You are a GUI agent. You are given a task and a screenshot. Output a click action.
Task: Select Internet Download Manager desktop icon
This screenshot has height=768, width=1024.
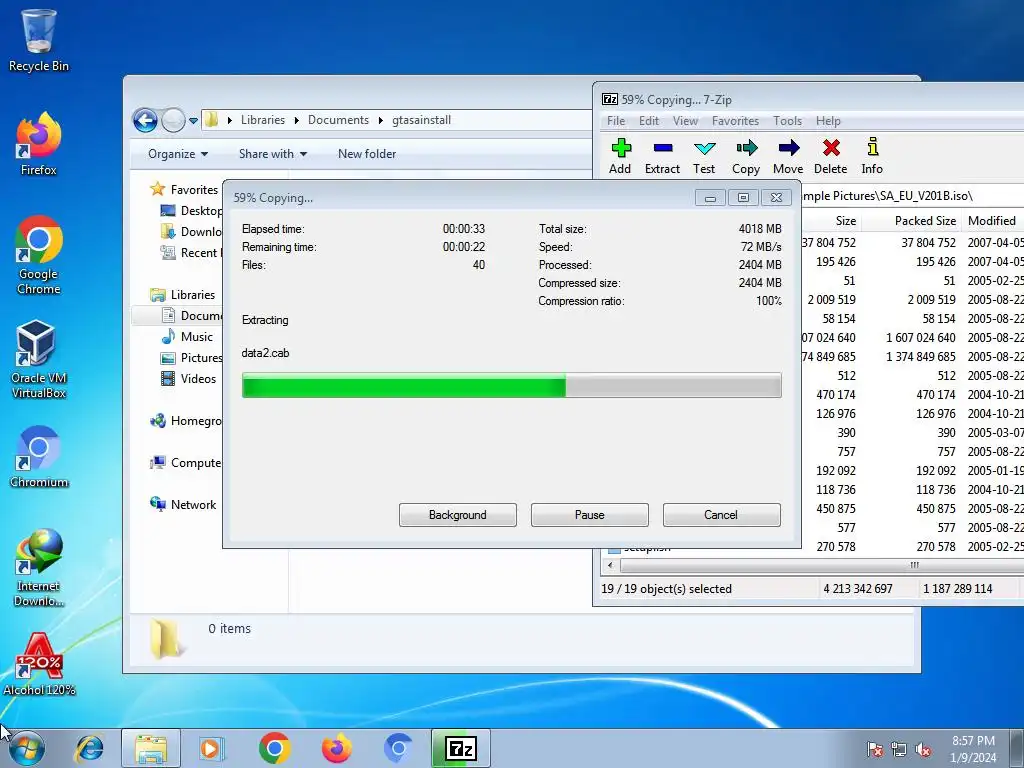[39, 568]
